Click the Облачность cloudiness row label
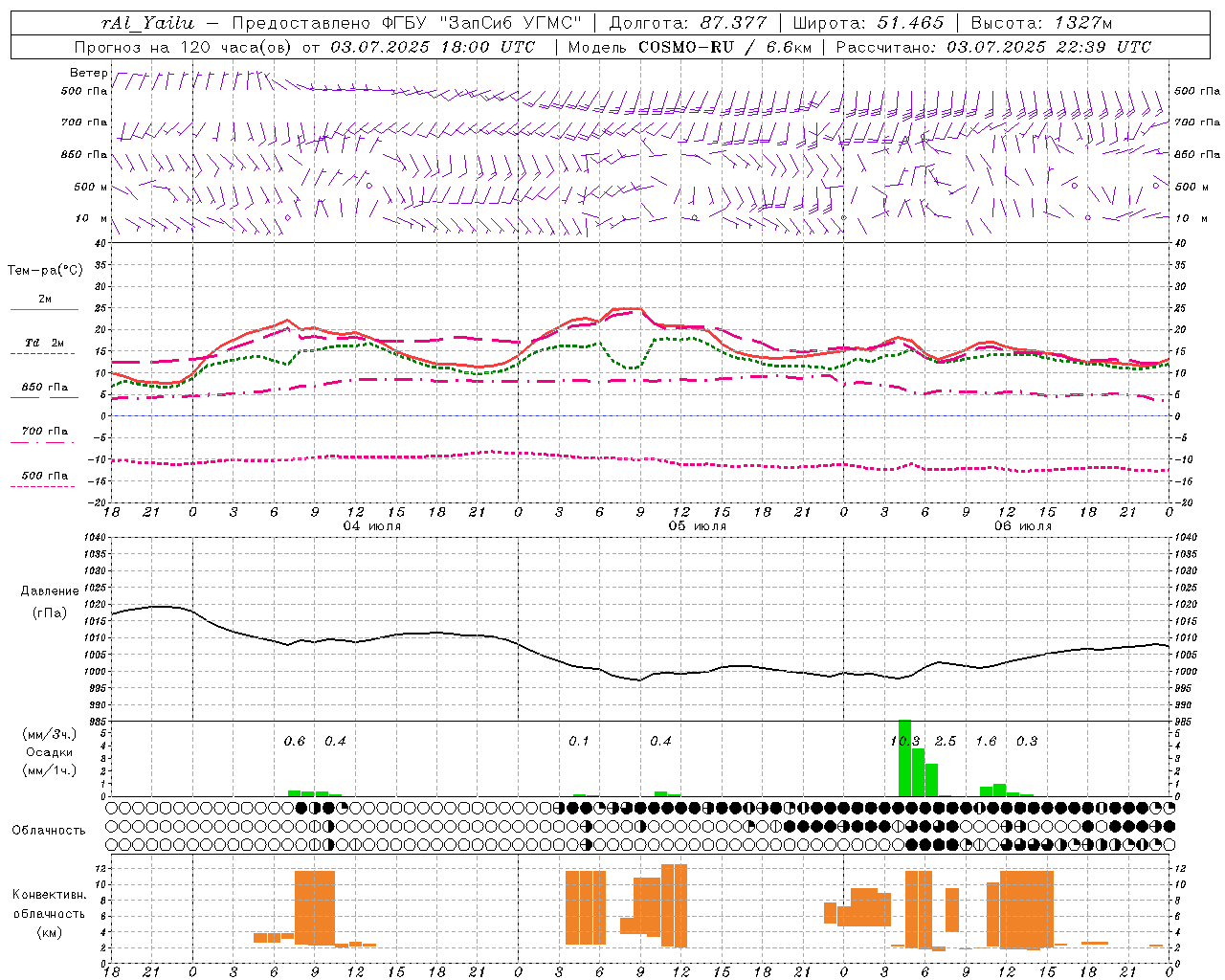The image size is (1225, 980). (x=49, y=830)
